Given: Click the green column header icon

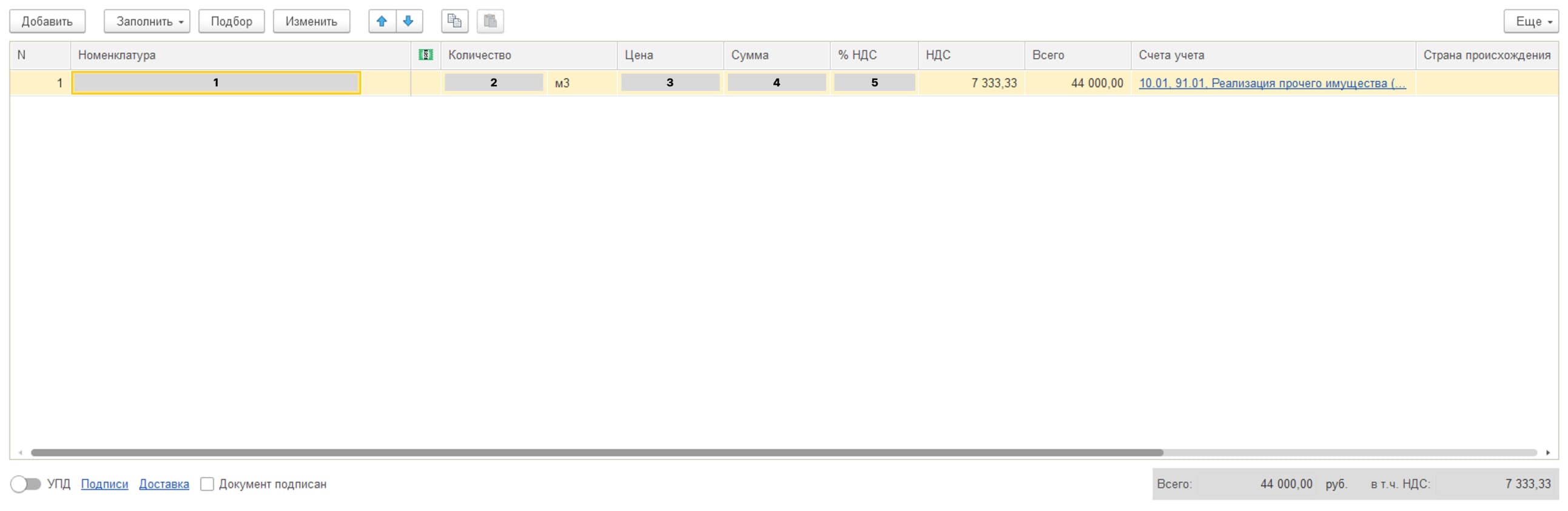Looking at the screenshot, I should tap(425, 55).
